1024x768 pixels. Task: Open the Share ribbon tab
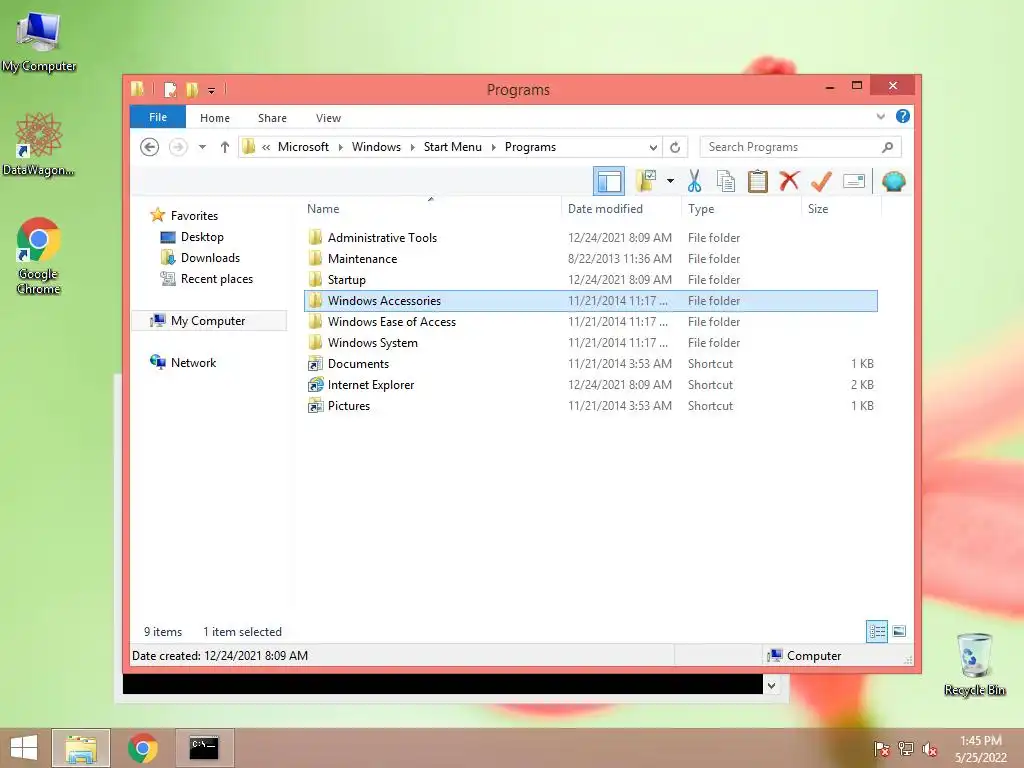point(272,118)
